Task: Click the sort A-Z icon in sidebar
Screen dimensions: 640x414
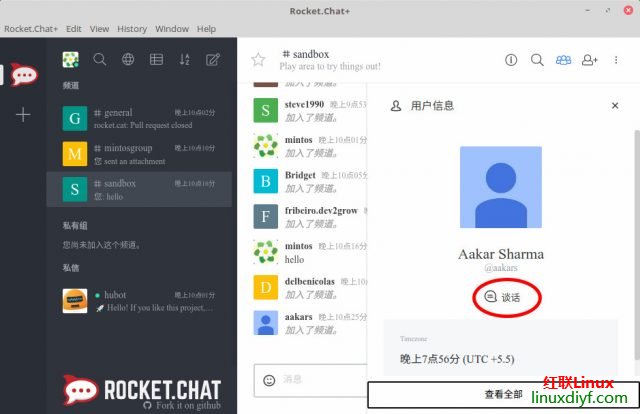Action: pyautogui.click(x=184, y=60)
